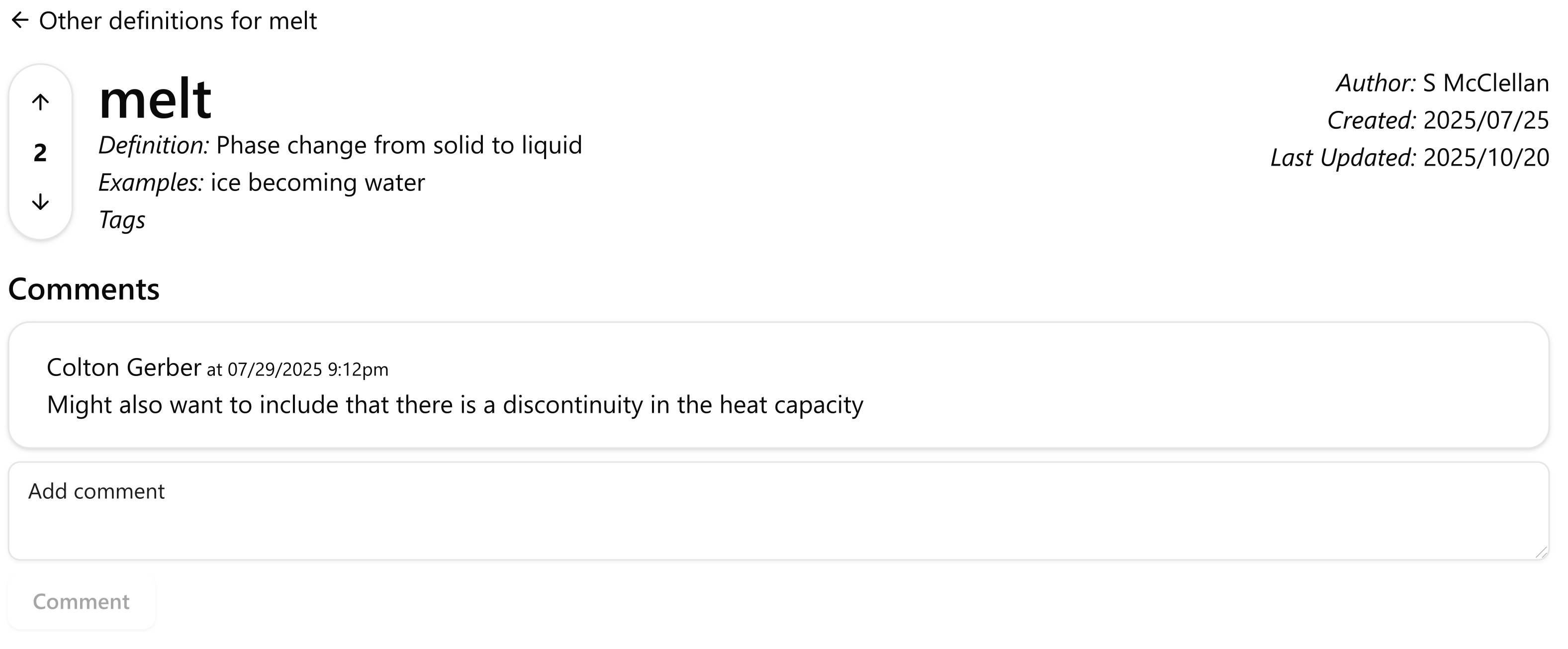Click the Tags label
Screen dimensions: 1568x649
point(122,220)
